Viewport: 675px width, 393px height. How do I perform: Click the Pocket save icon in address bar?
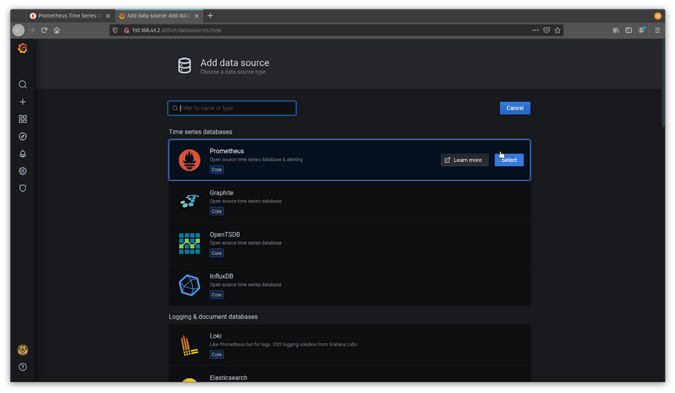(x=546, y=30)
